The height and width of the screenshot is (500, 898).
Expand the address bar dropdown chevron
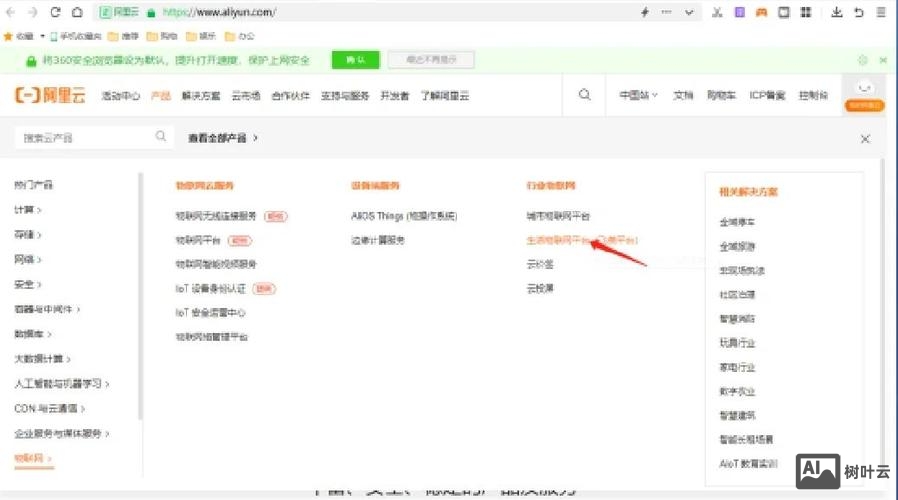pos(689,13)
